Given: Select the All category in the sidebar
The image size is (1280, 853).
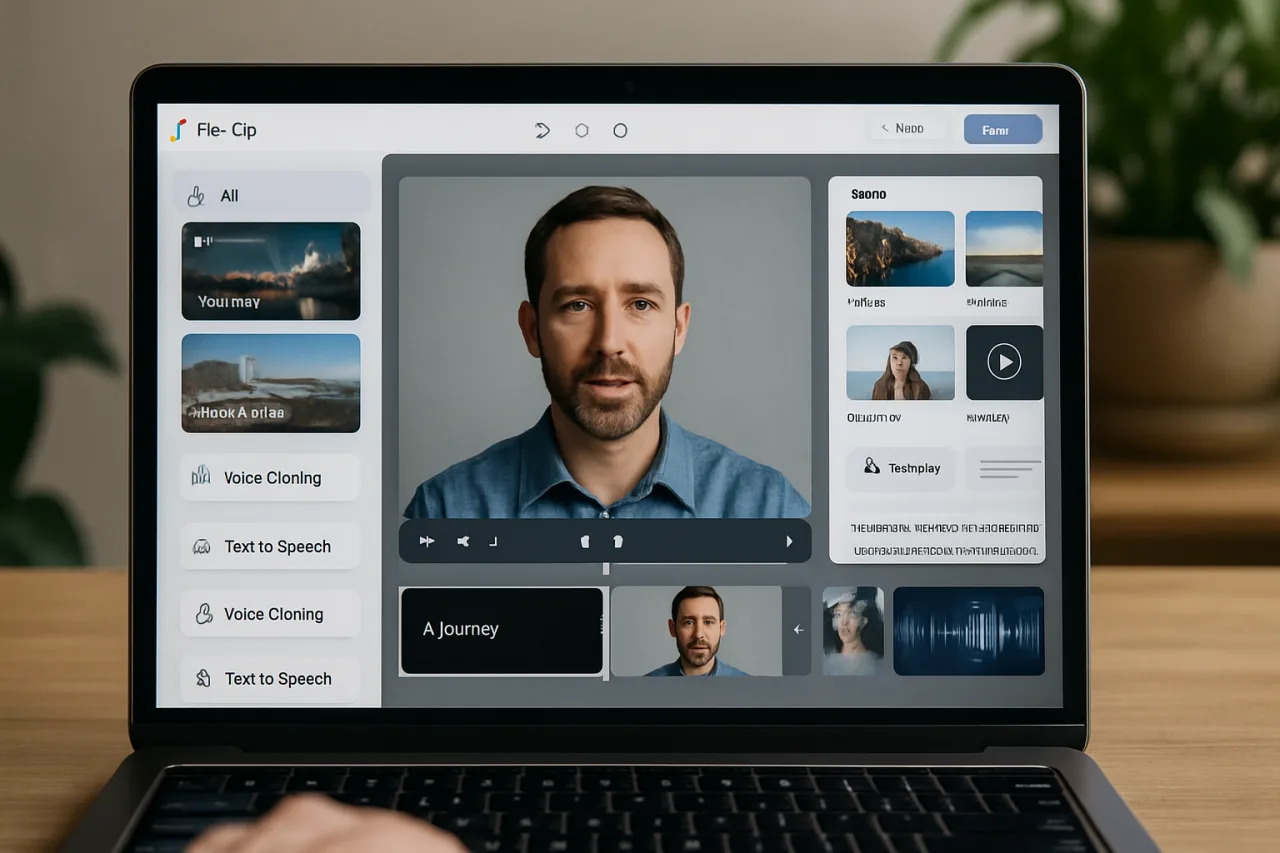Looking at the screenshot, I should click(x=272, y=196).
